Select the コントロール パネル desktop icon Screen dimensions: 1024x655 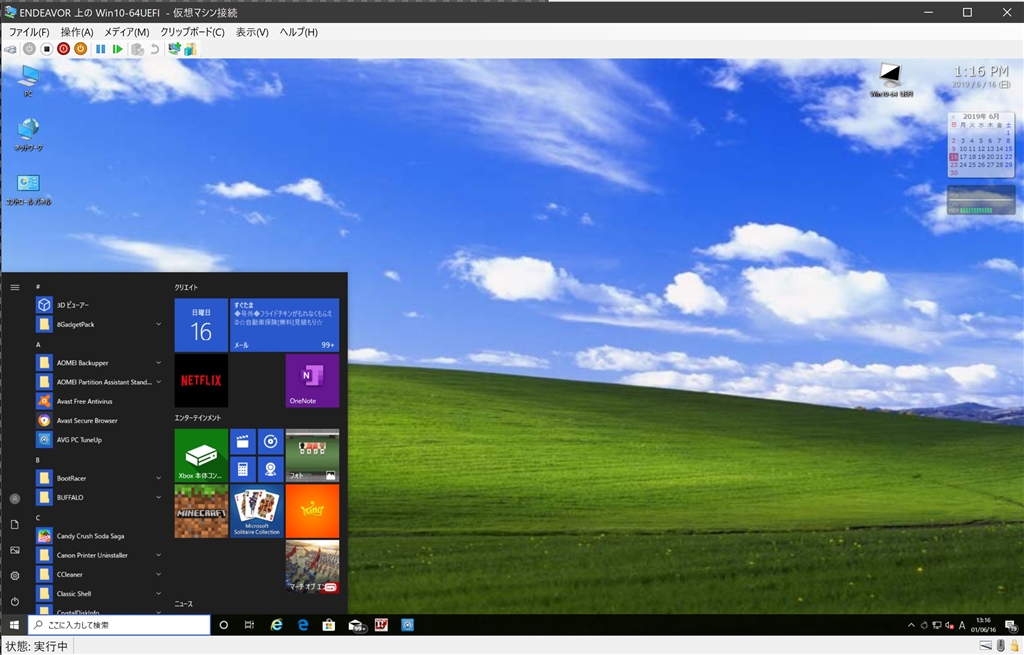point(28,189)
